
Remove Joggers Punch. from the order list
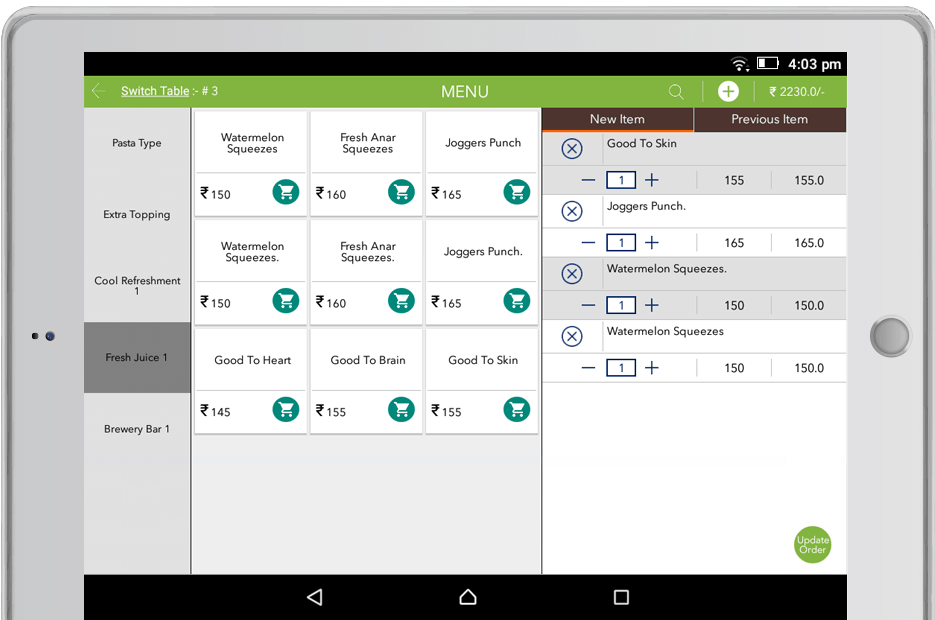pyautogui.click(x=572, y=211)
